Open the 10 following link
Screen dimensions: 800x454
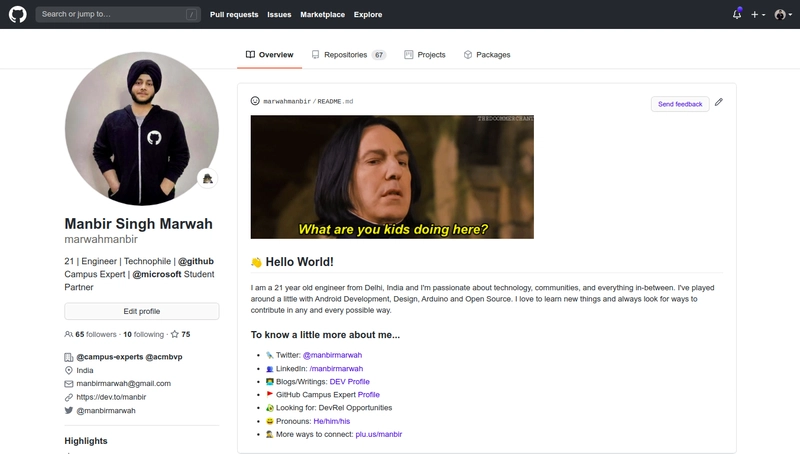143,335
